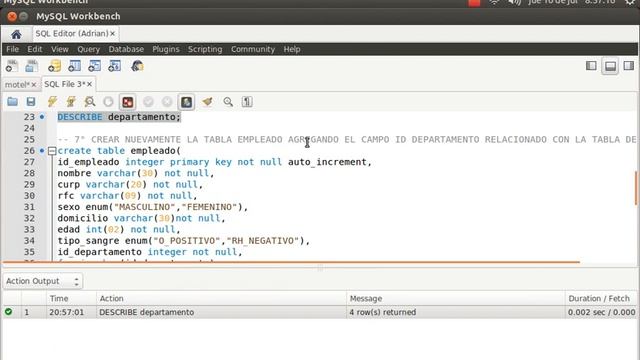This screenshot has height=360, width=640.
Task: Beautify the SQL script with broom icon
Action: [207, 102]
